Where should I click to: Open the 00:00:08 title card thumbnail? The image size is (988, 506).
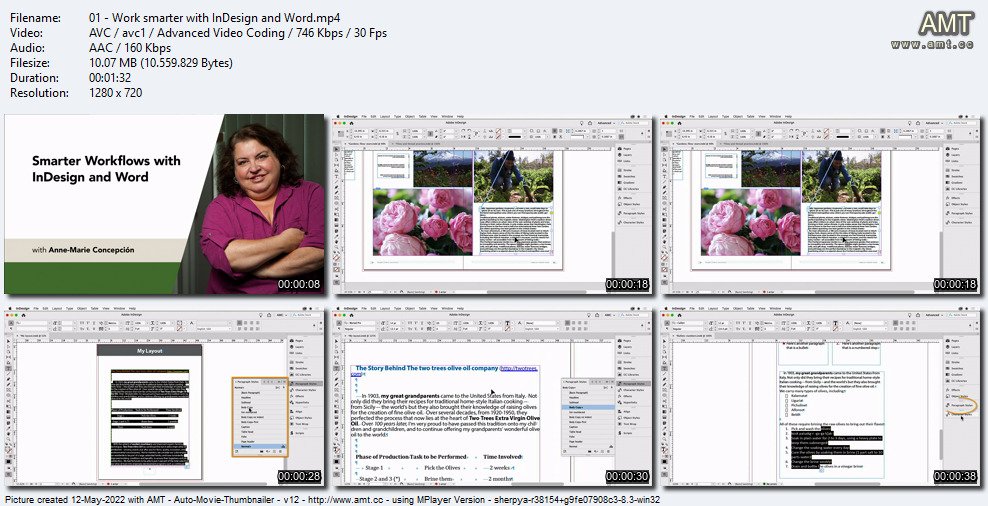coord(164,204)
